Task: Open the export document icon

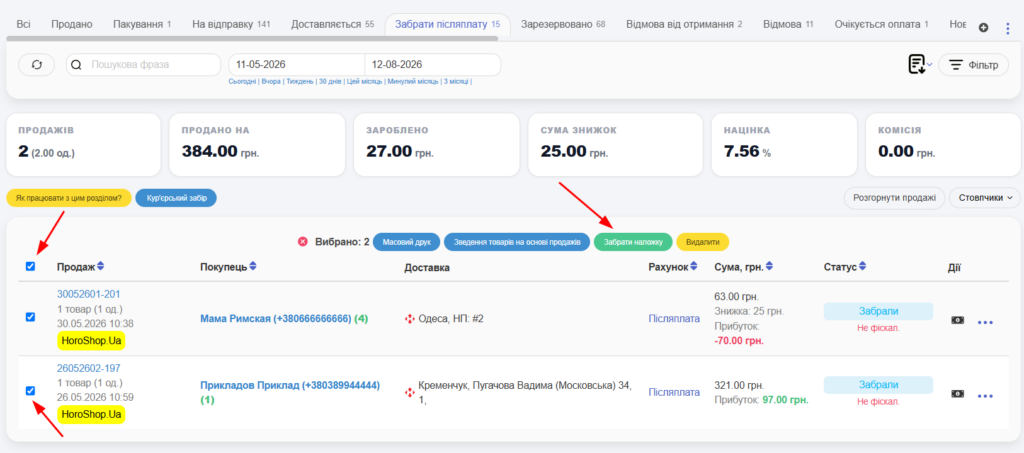Action: (917, 65)
